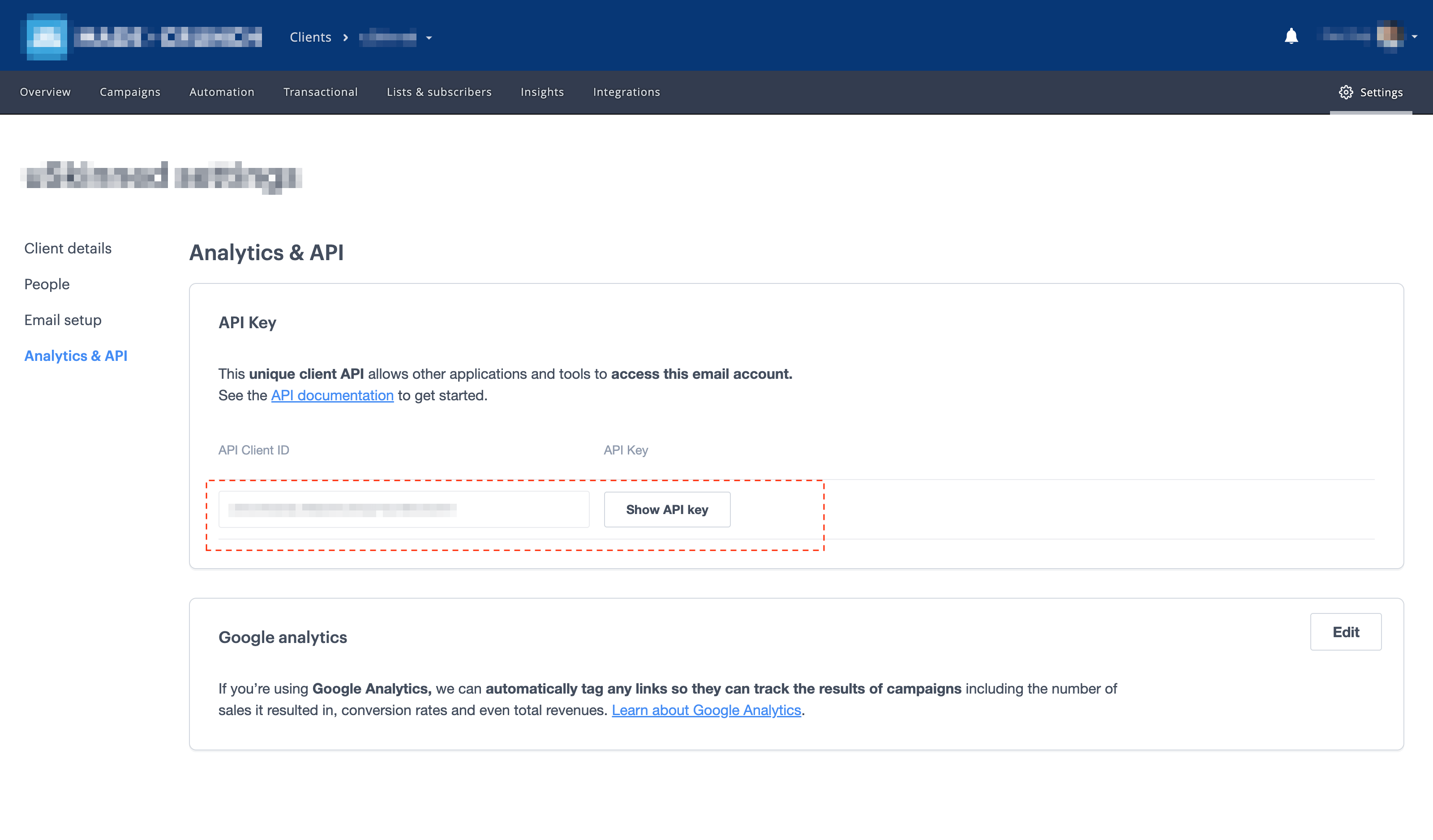Open the Campaigns tab

[x=130, y=92]
